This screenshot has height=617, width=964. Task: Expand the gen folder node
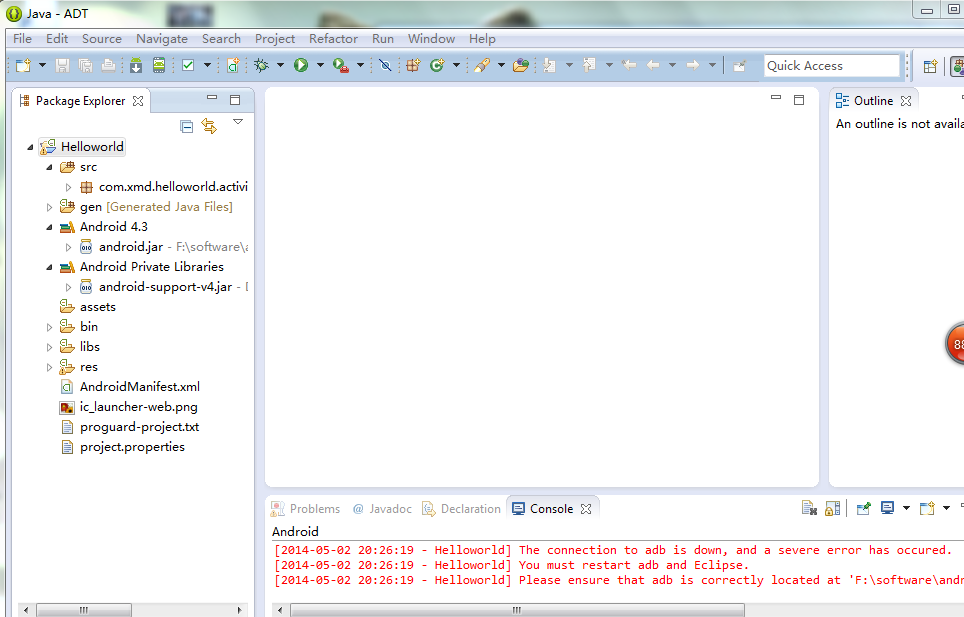[49, 208]
